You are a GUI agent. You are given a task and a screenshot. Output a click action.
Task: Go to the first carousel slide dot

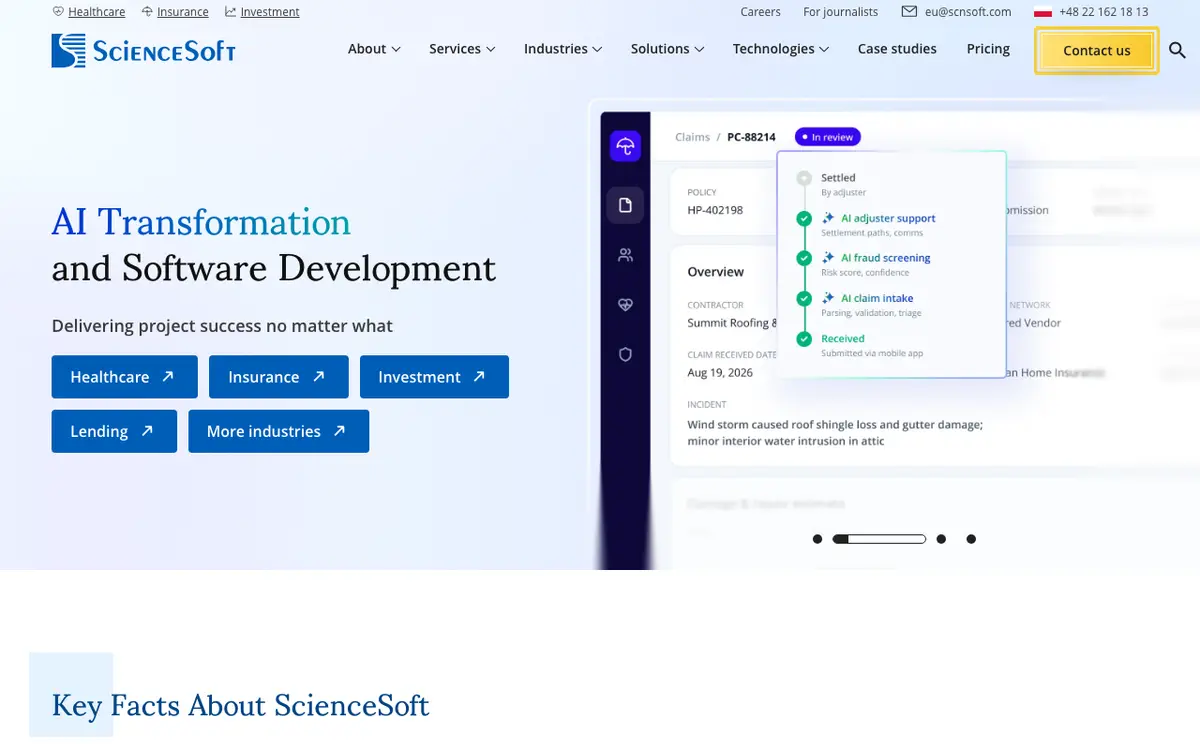pos(817,539)
